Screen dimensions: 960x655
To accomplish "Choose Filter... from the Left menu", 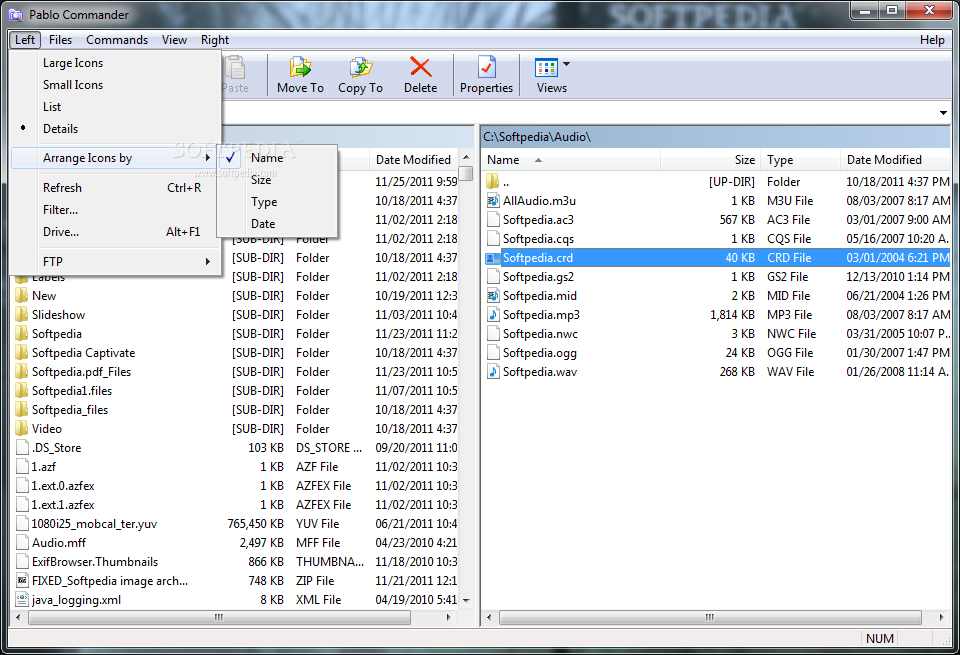I will tap(115, 210).
